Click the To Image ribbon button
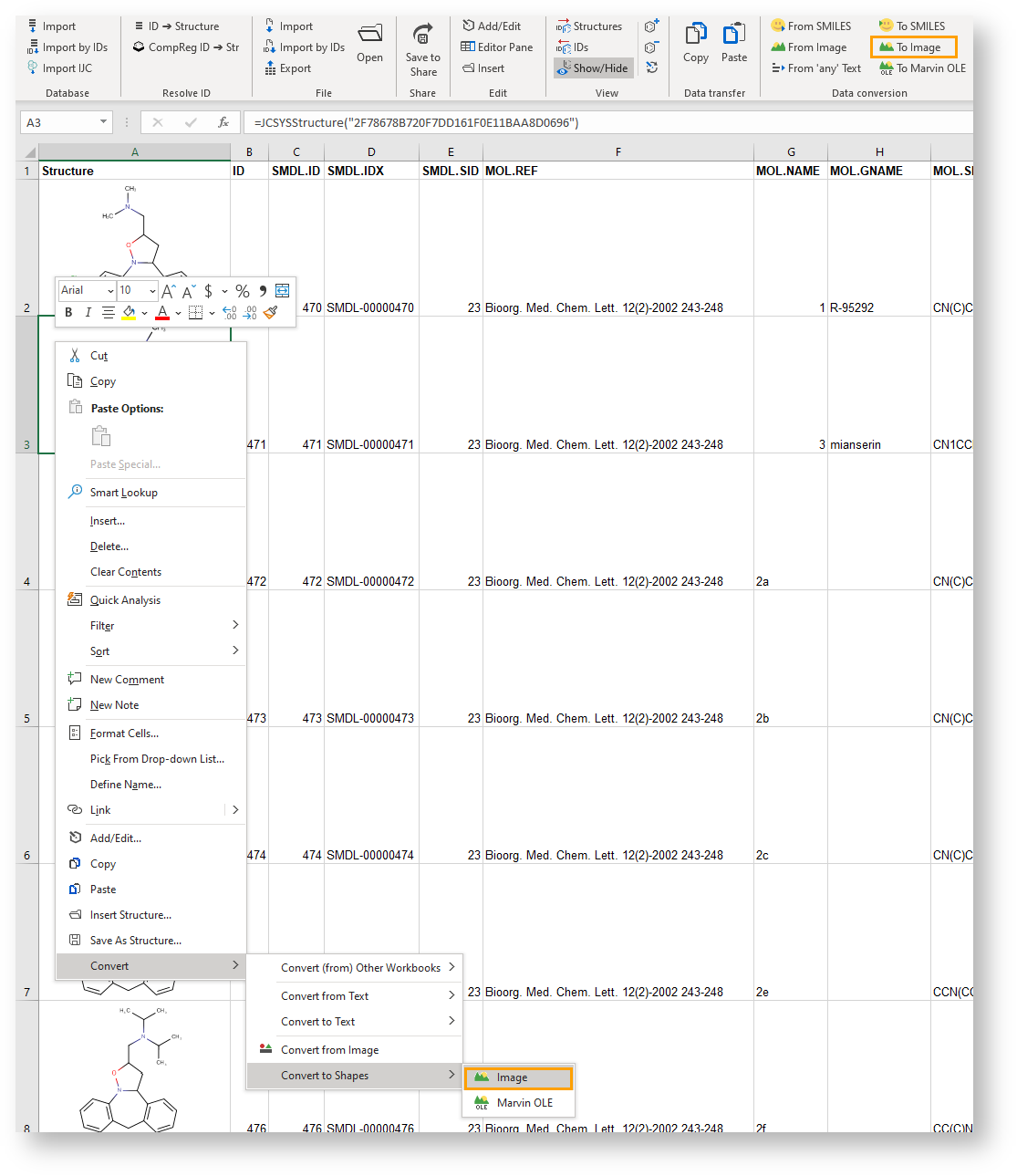 point(912,47)
